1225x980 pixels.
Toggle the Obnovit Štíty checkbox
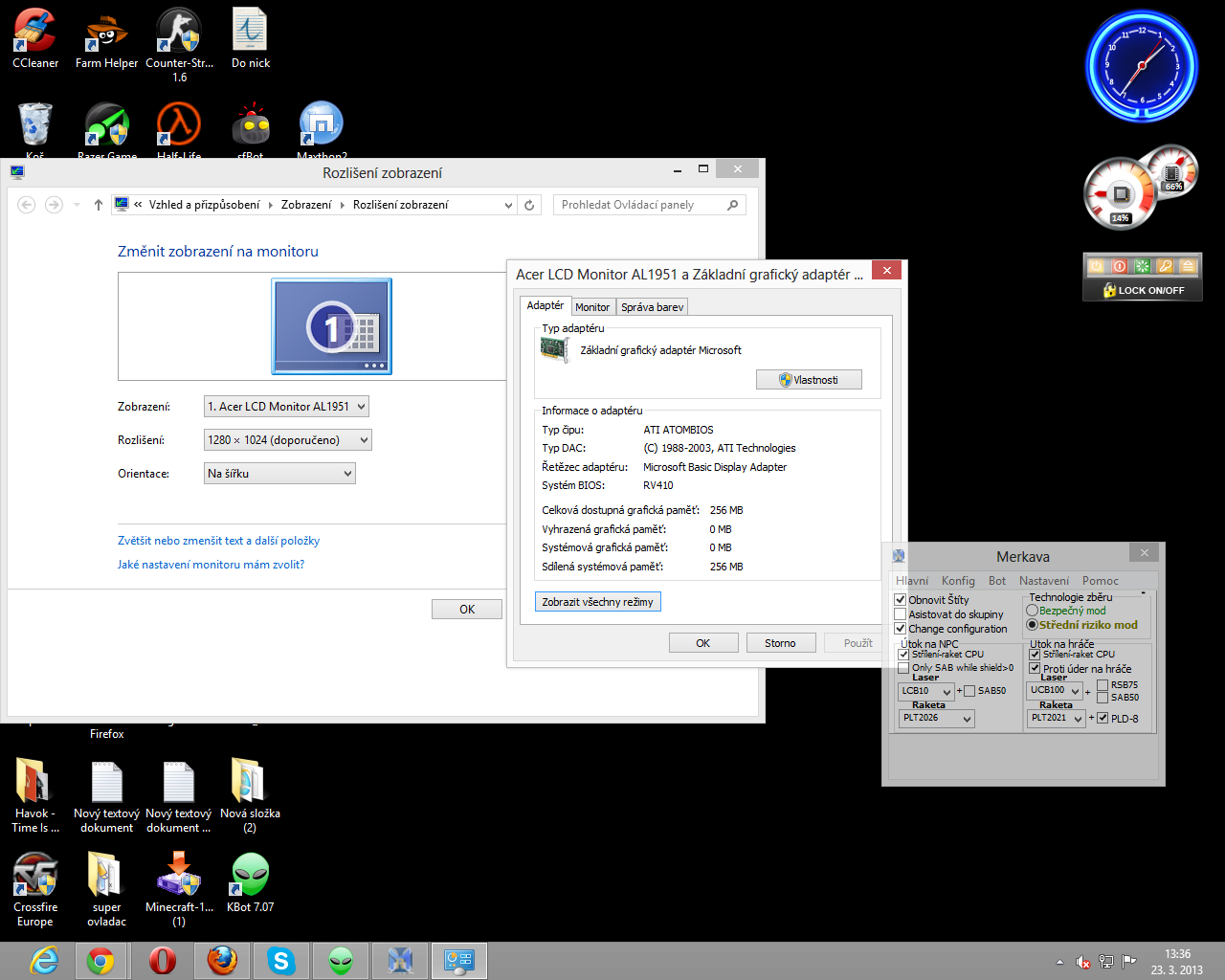[901, 600]
